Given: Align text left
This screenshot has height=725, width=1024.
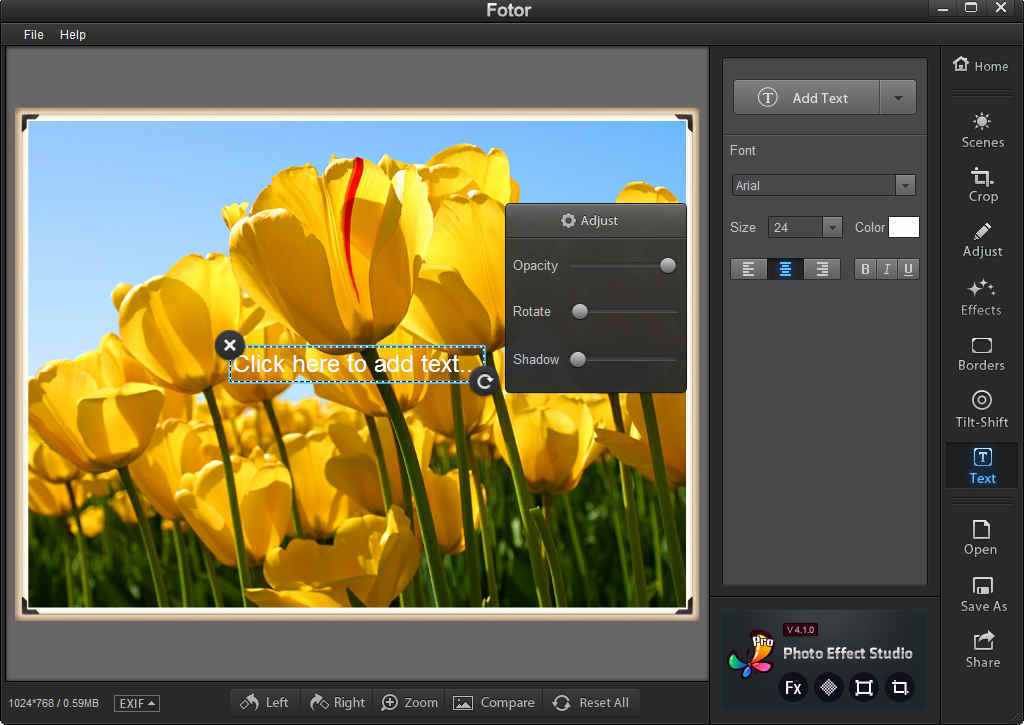Looking at the screenshot, I should click(x=748, y=269).
